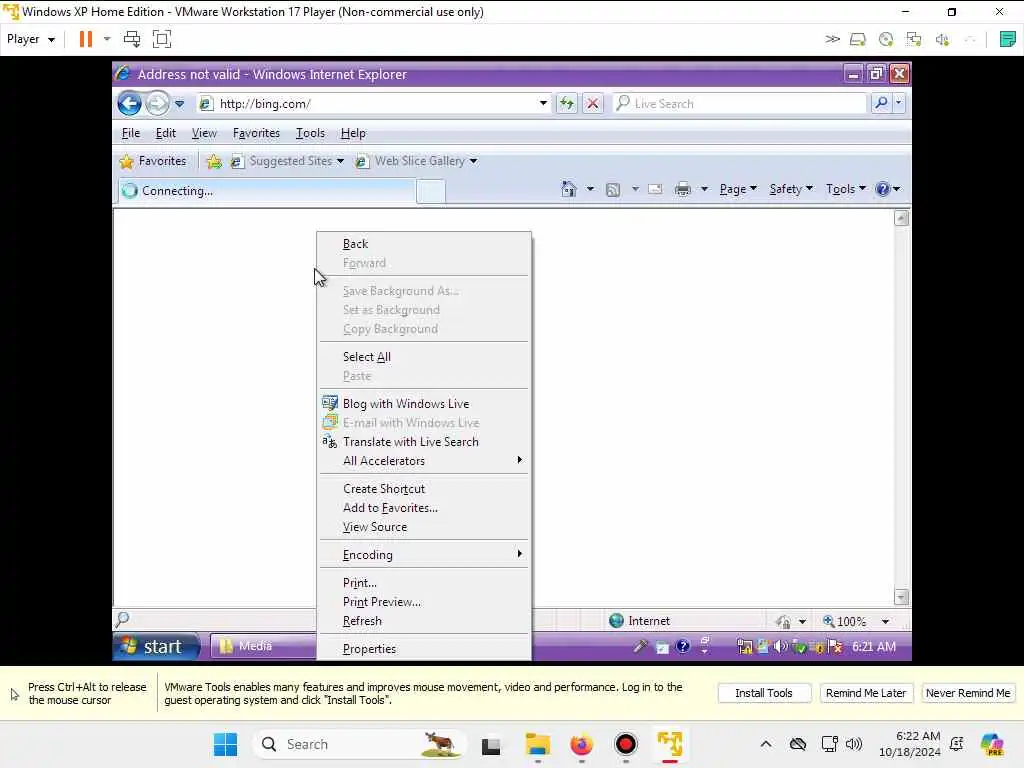1024x768 pixels.
Task: Choose Properties in context menu
Action: tap(424, 648)
